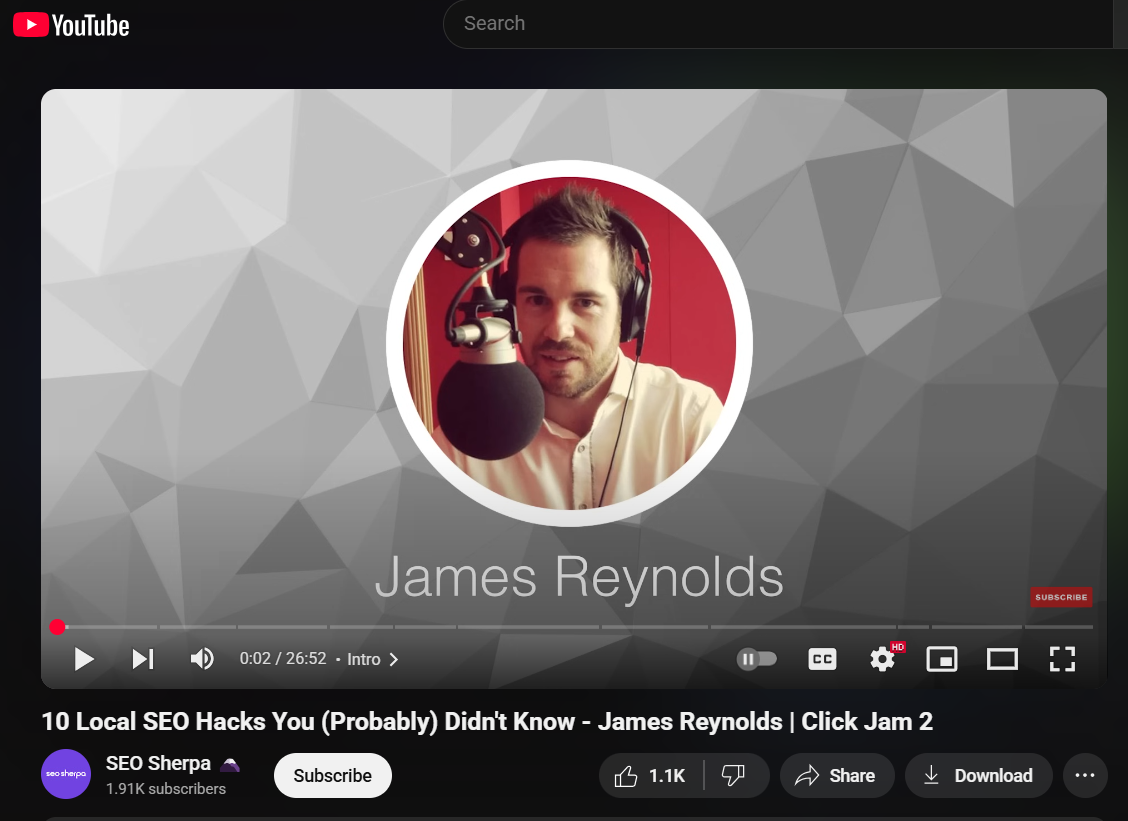
Task: Click the red SUBSCRIBE watermark in video
Action: pyautogui.click(x=1061, y=597)
